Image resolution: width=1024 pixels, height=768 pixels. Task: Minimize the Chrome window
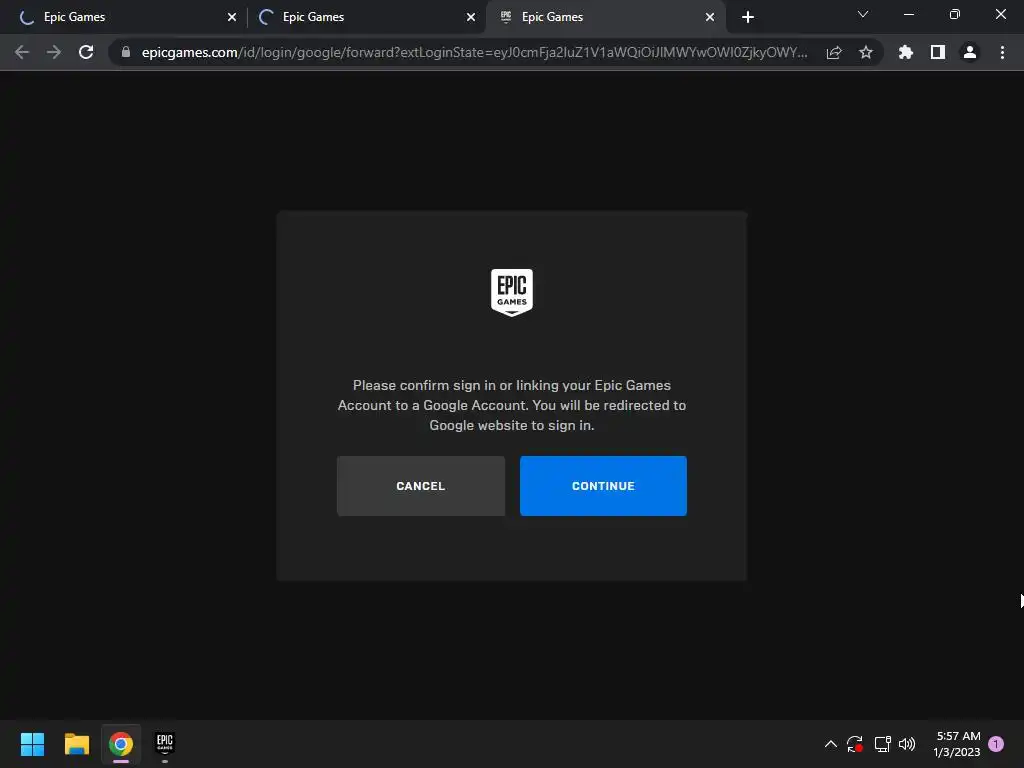pyautogui.click(x=908, y=14)
